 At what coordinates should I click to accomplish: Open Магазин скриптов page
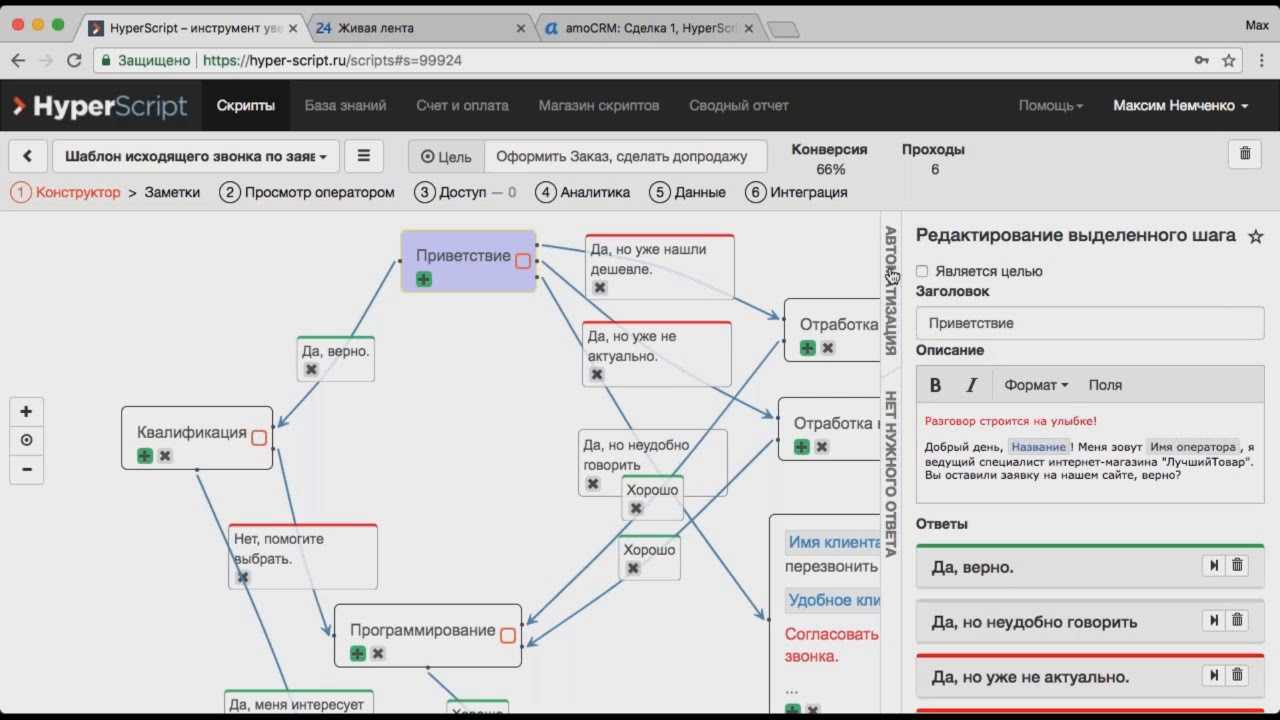click(x=599, y=105)
